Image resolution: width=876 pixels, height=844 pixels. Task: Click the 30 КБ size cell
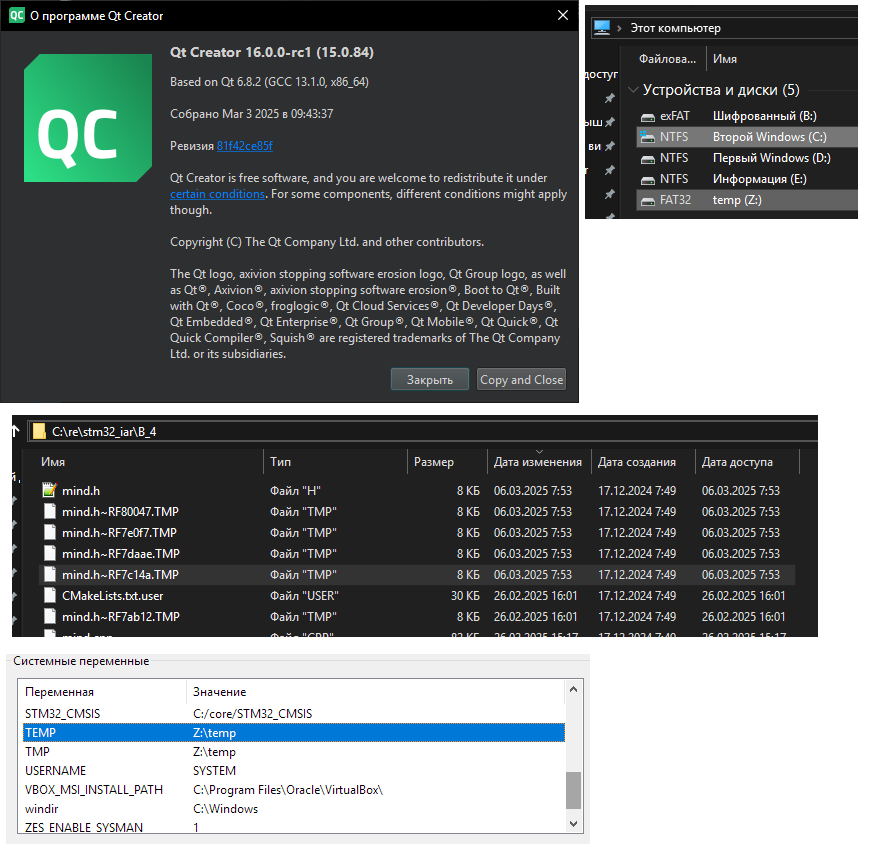[465, 596]
